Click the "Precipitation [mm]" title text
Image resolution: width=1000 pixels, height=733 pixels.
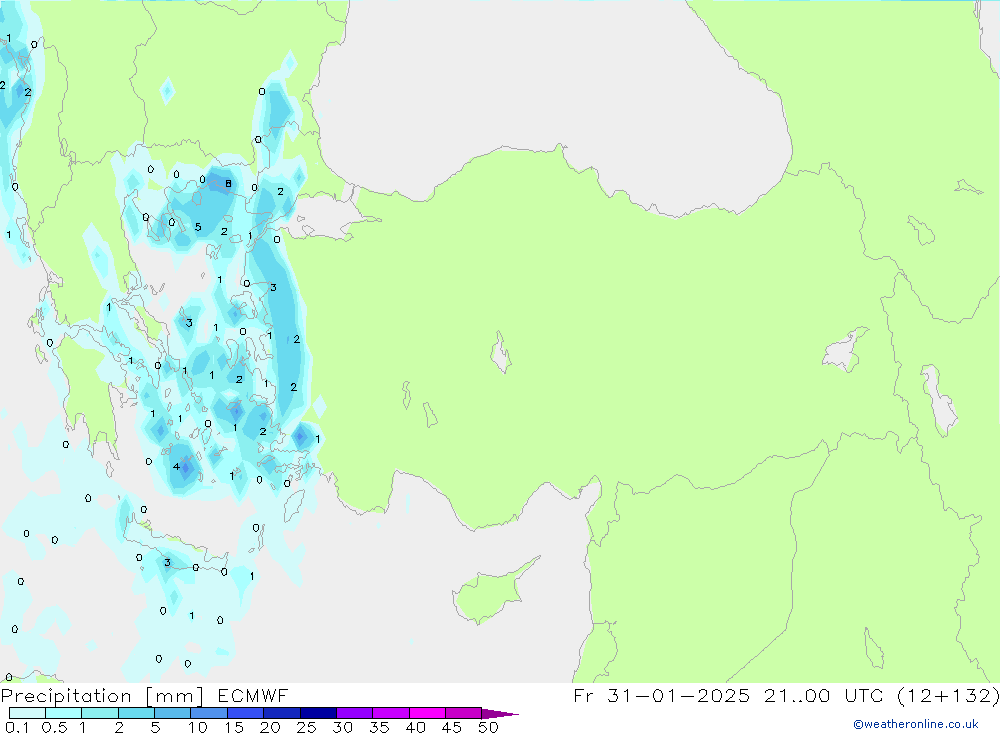point(102,696)
